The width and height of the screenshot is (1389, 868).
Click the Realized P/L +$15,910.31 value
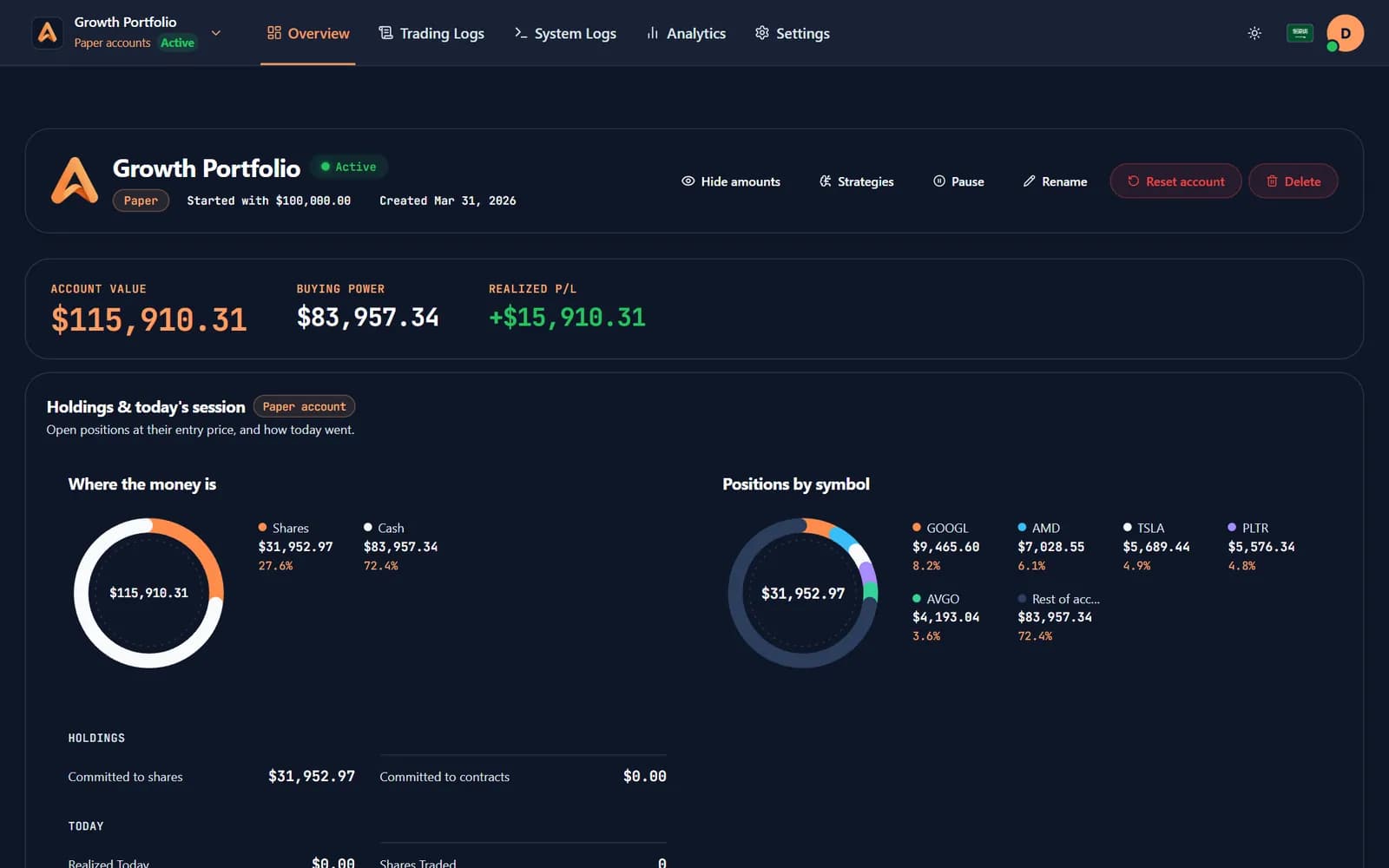pos(567,318)
